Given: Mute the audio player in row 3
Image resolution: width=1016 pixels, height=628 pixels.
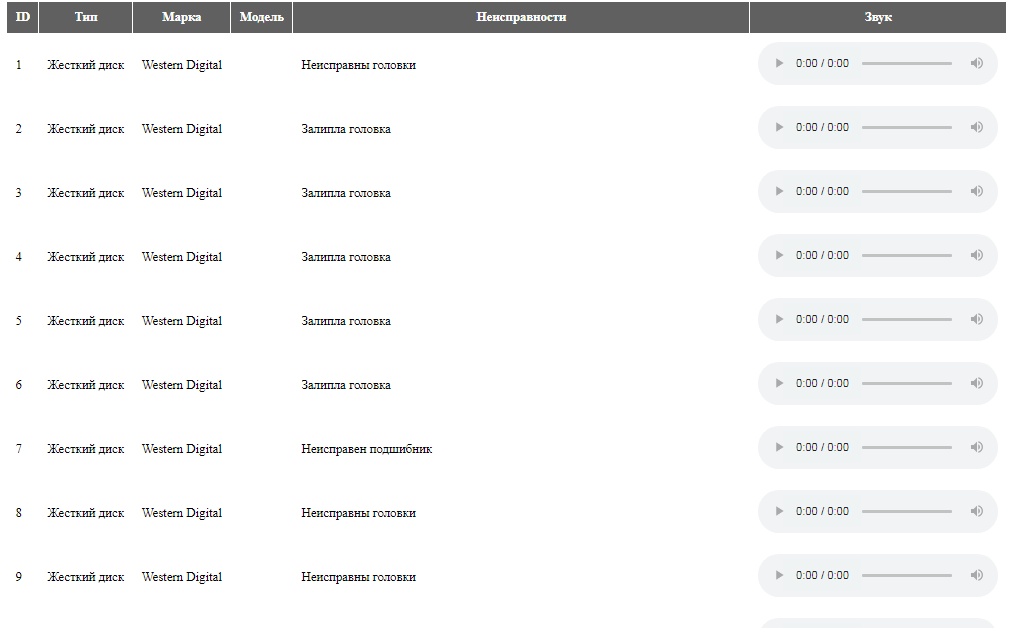Looking at the screenshot, I should 976,191.
